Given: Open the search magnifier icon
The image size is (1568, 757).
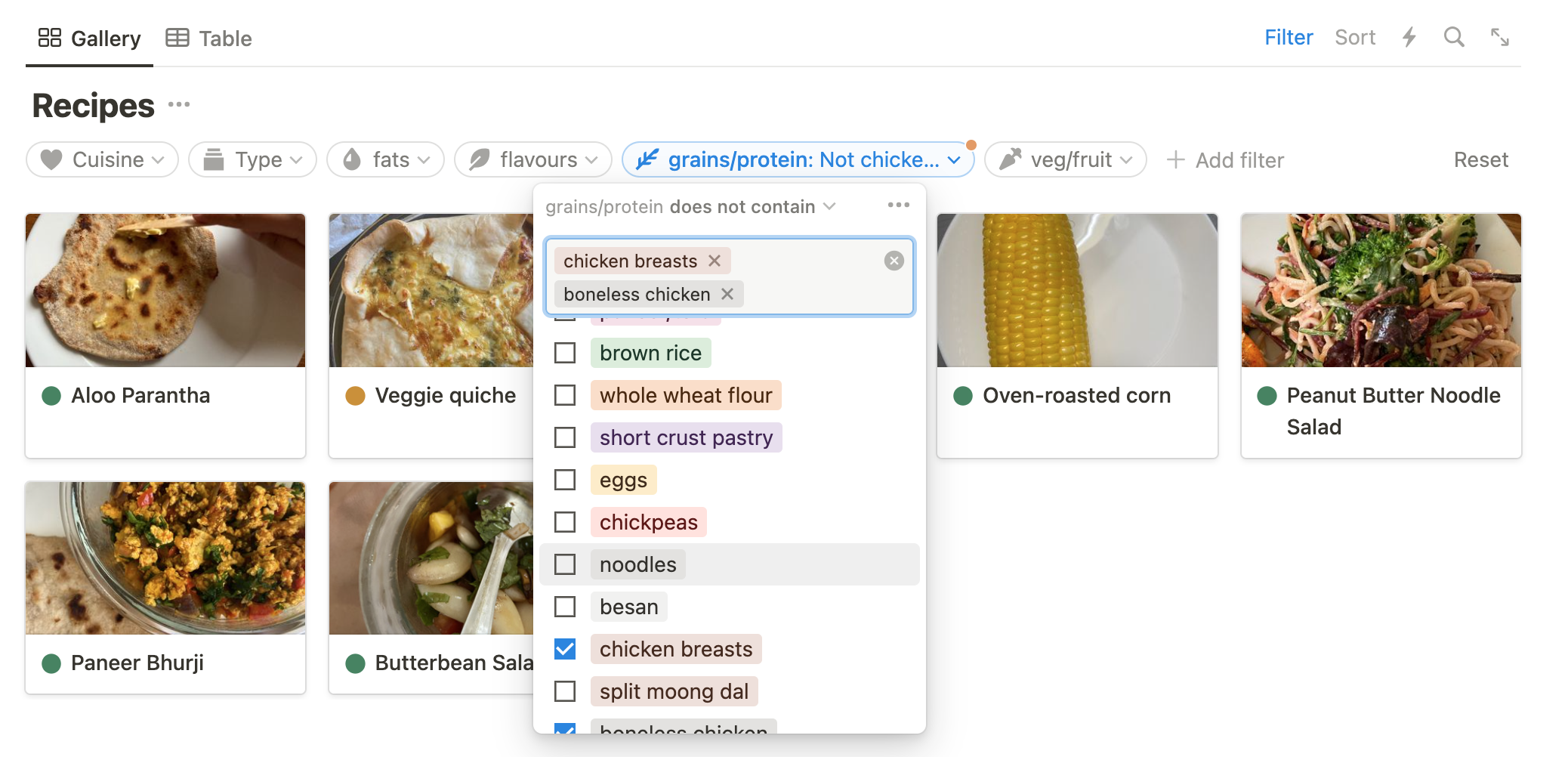Looking at the screenshot, I should [1453, 37].
